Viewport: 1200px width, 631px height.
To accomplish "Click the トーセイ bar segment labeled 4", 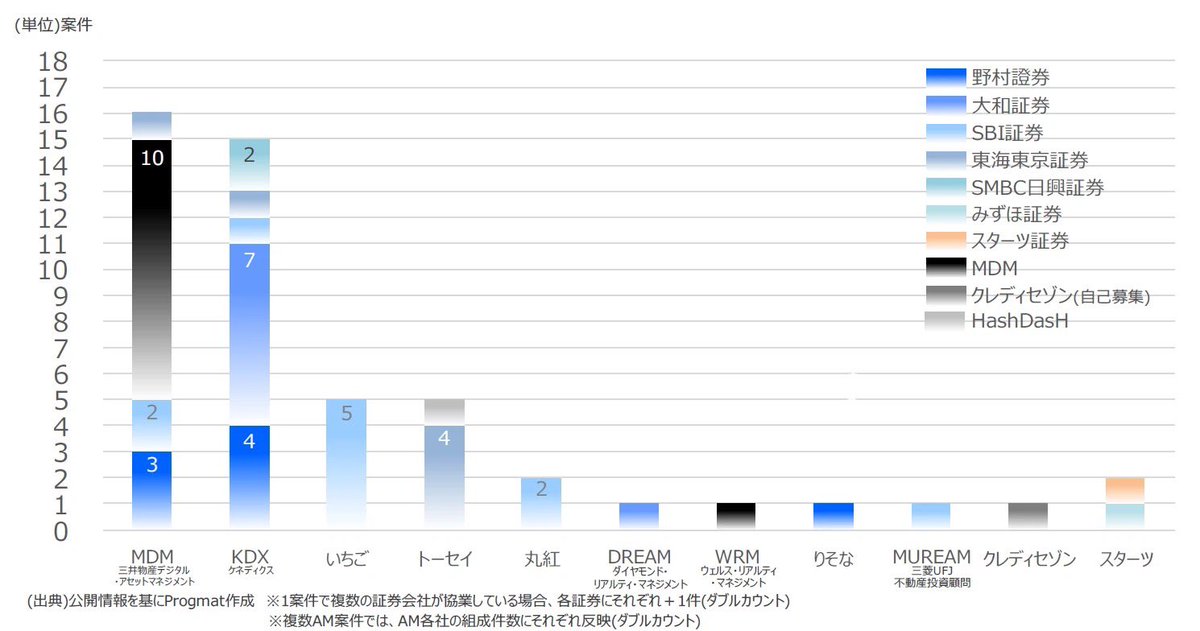I will (444, 477).
